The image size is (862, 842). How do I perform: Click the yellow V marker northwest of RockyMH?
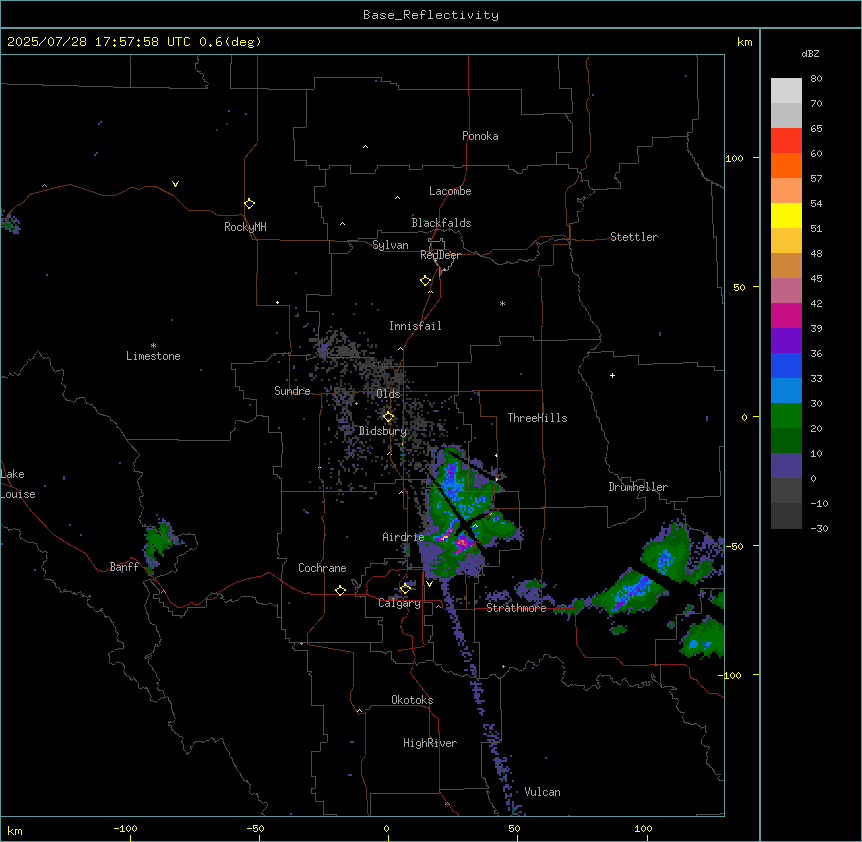coord(175,184)
